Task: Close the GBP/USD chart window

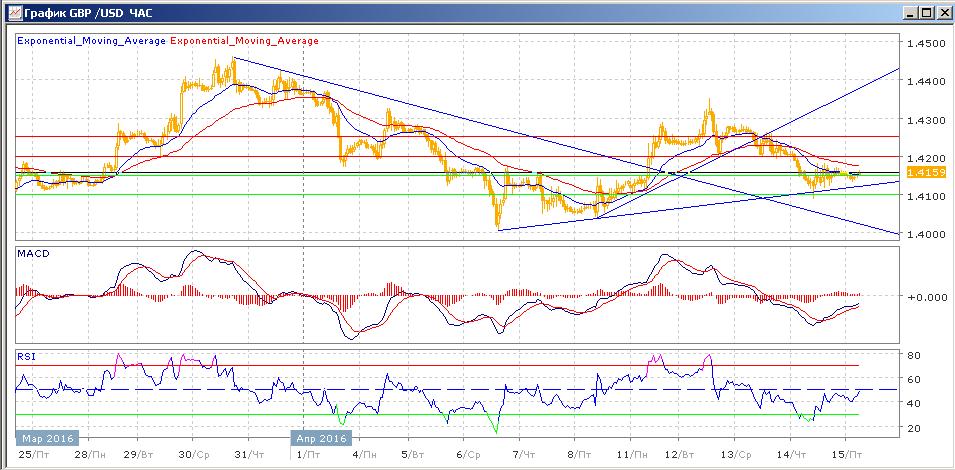Action: [x=941, y=12]
